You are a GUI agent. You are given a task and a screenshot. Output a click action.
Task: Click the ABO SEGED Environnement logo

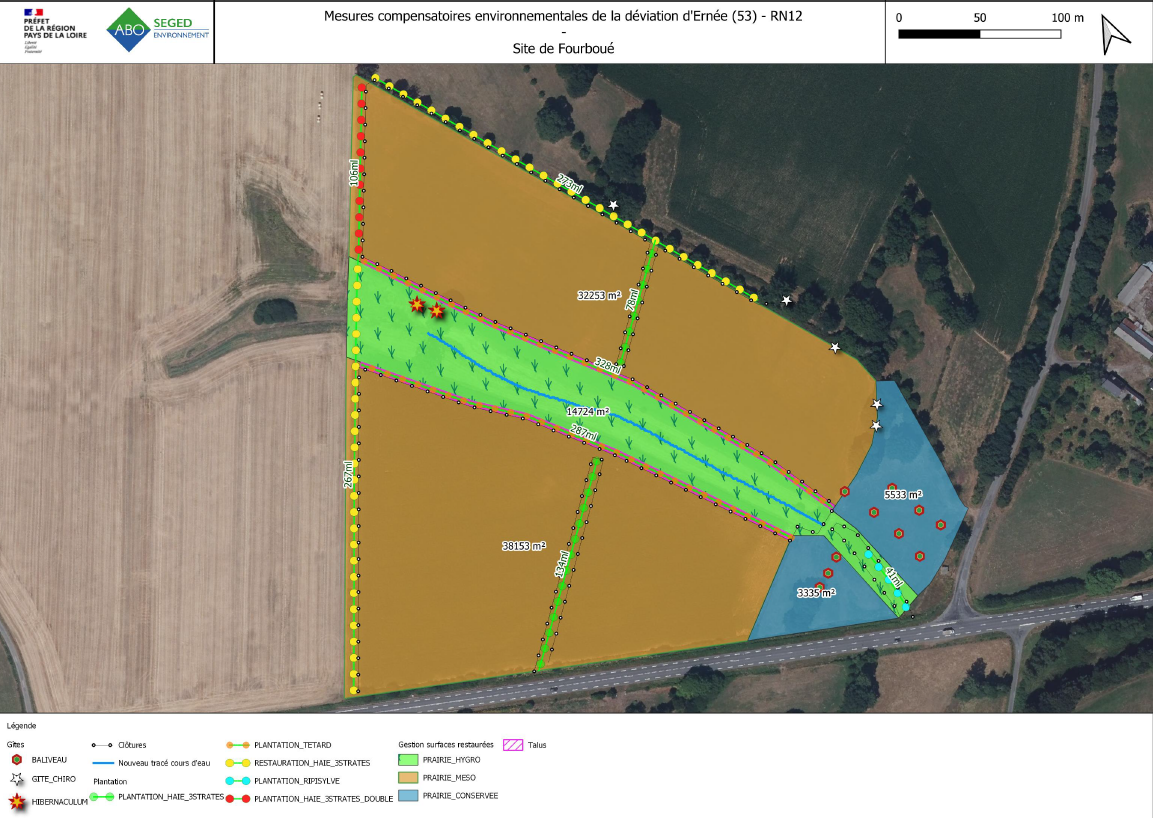click(159, 30)
